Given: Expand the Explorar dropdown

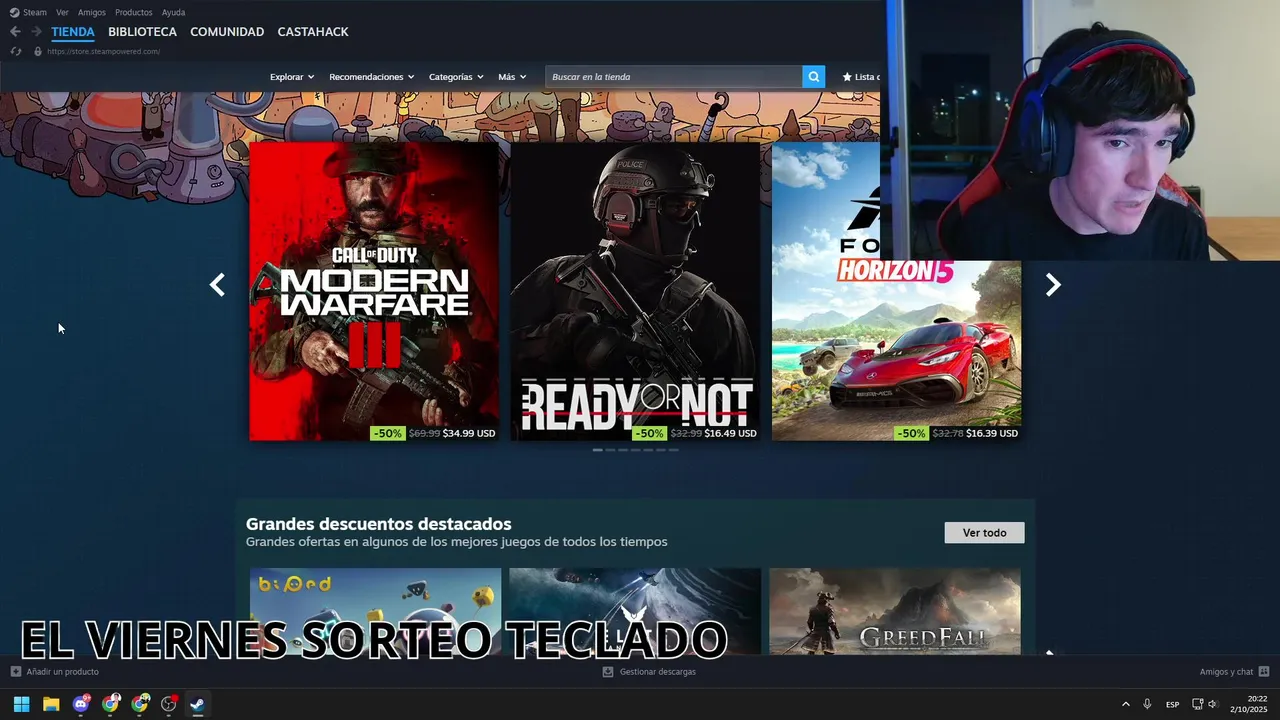Looking at the screenshot, I should [292, 77].
